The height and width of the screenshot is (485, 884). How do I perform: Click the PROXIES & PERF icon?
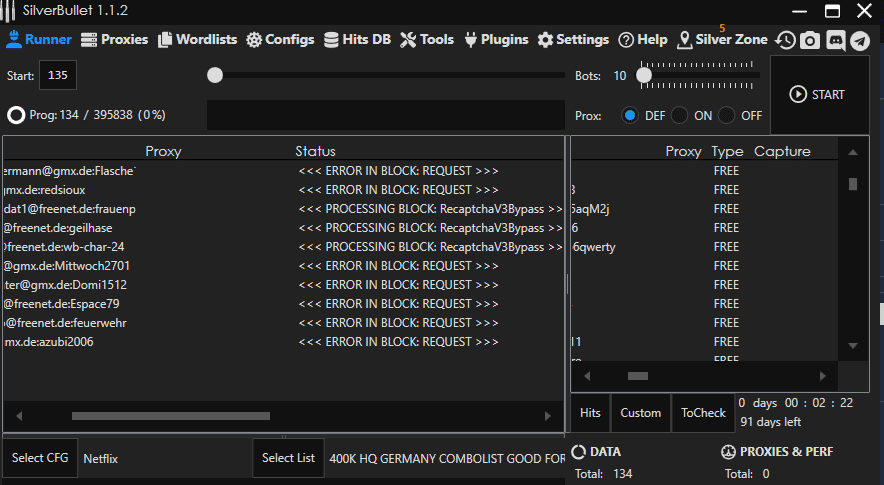[x=728, y=452]
